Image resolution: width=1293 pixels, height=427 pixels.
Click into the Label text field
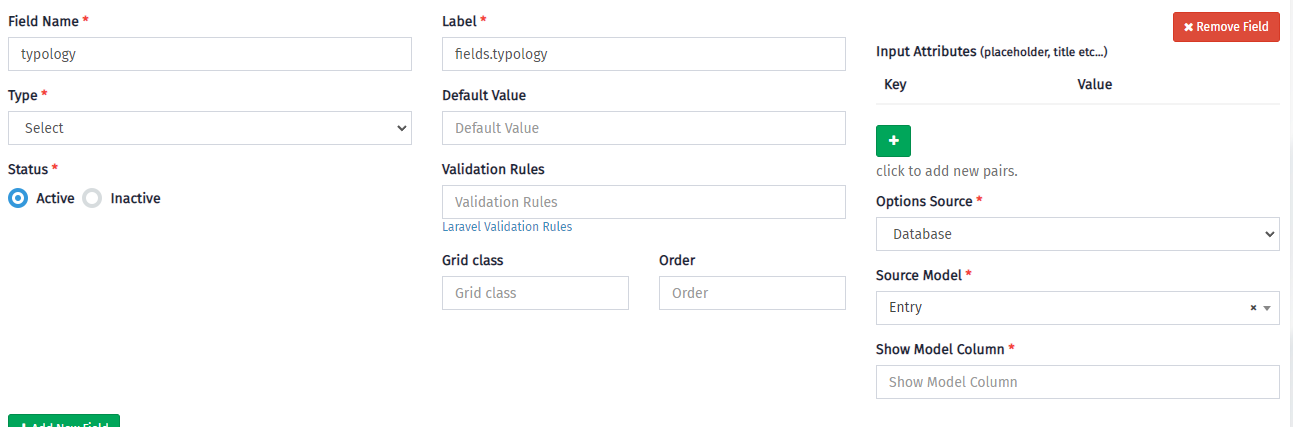point(643,54)
